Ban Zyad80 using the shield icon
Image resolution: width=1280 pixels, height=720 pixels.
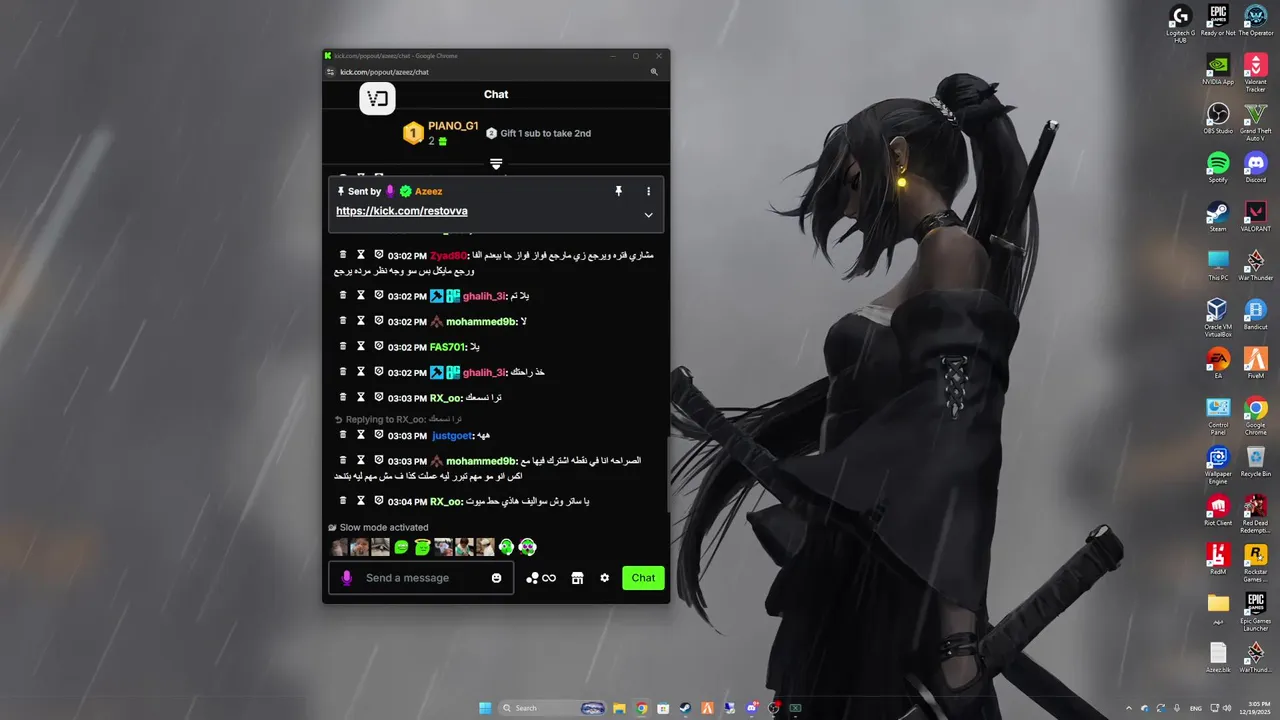379,255
